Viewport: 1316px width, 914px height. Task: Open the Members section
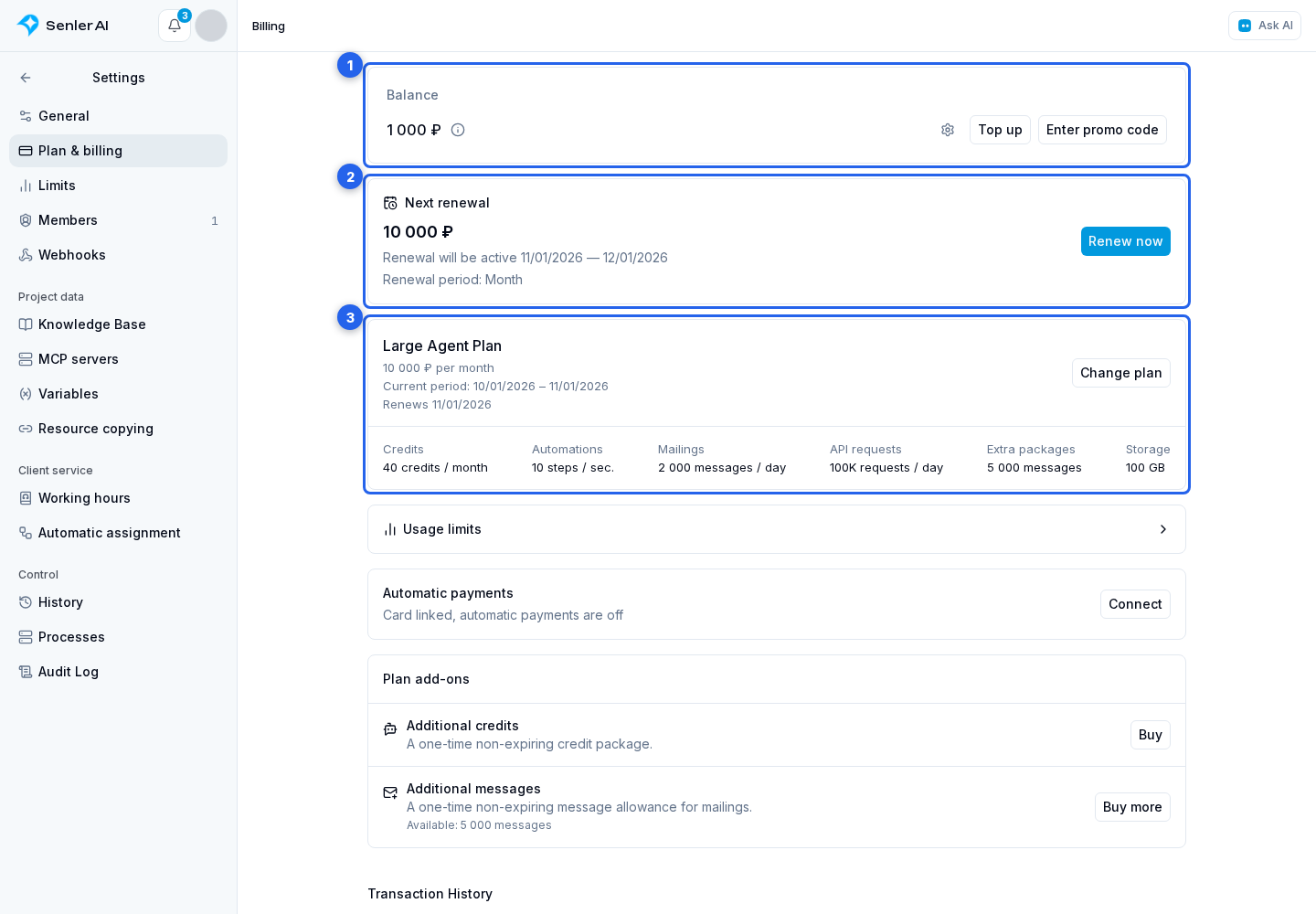(x=118, y=220)
